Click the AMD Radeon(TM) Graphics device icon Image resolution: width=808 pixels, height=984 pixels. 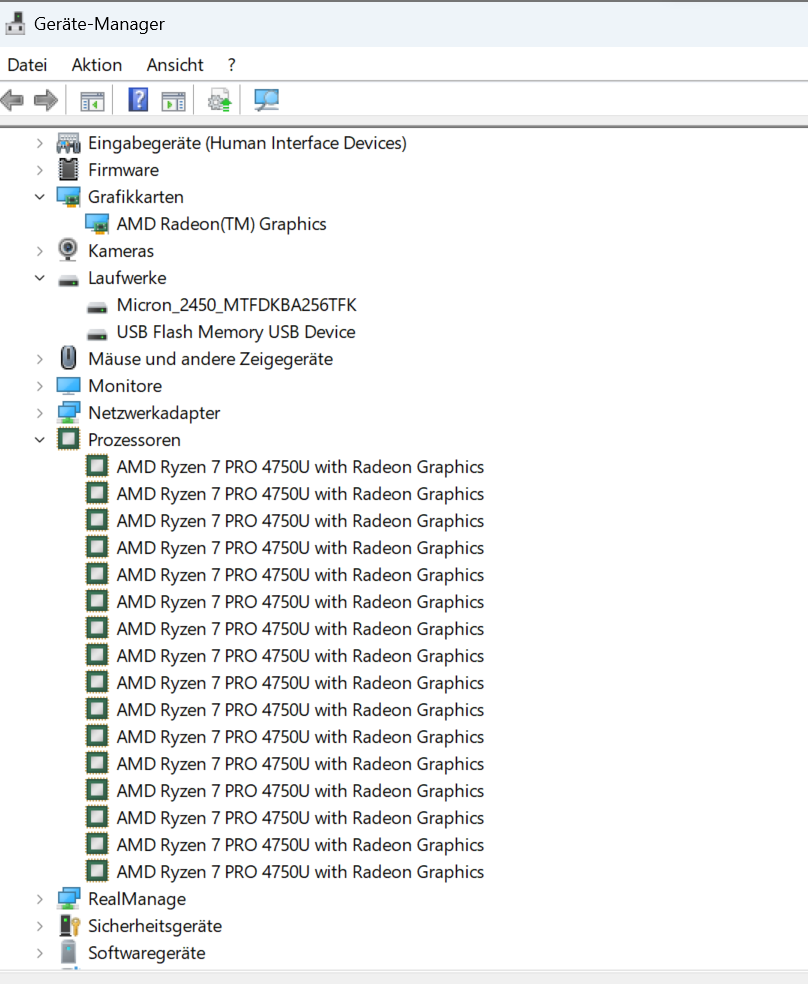pyautogui.click(x=97, y=224)
